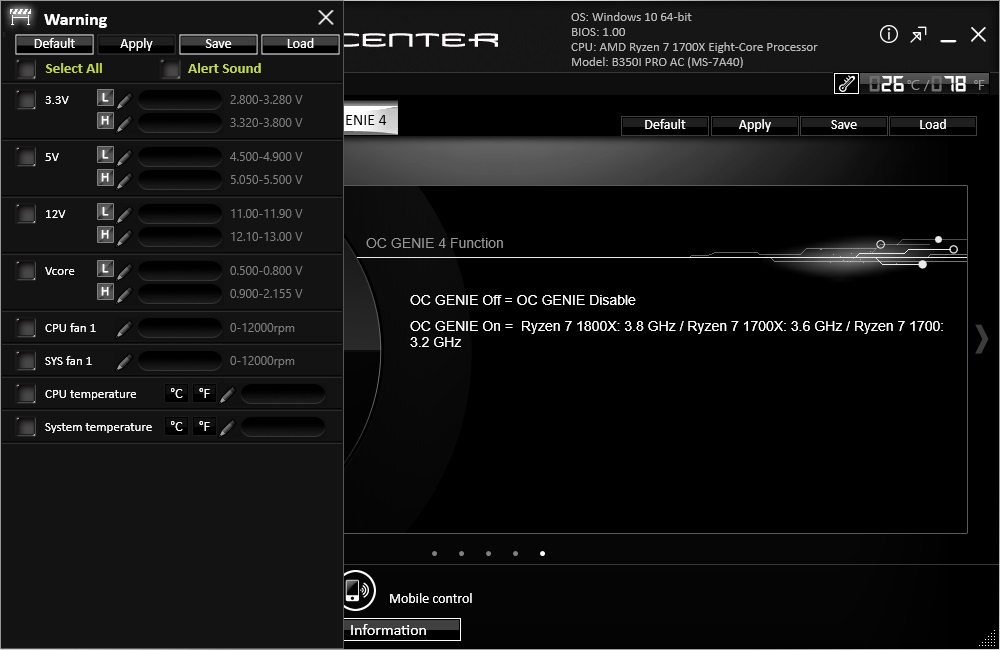Click the L icon for 5V
Image resolution: width=1000 pixels, height=650 pixels.
[x=105, y=155]
